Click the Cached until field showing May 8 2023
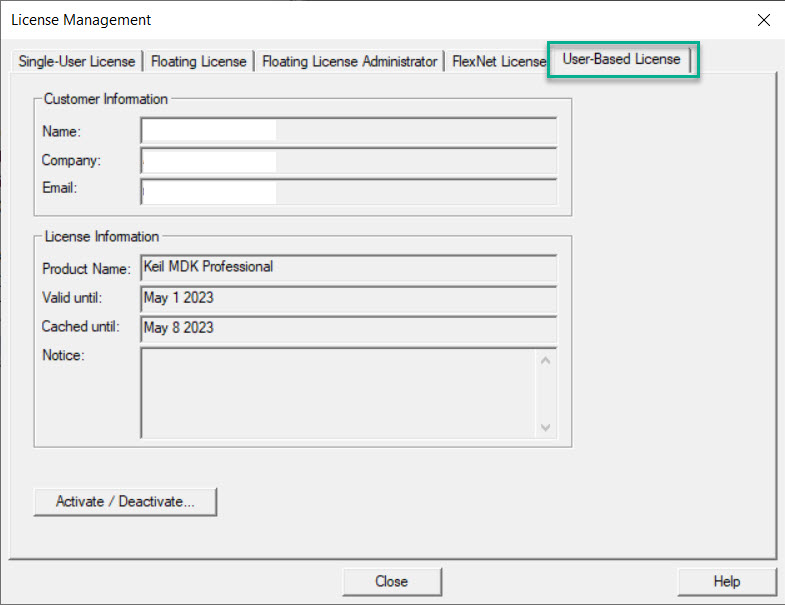Image resolution: width=785 pixels, height=605 pixels. point(348,328)
